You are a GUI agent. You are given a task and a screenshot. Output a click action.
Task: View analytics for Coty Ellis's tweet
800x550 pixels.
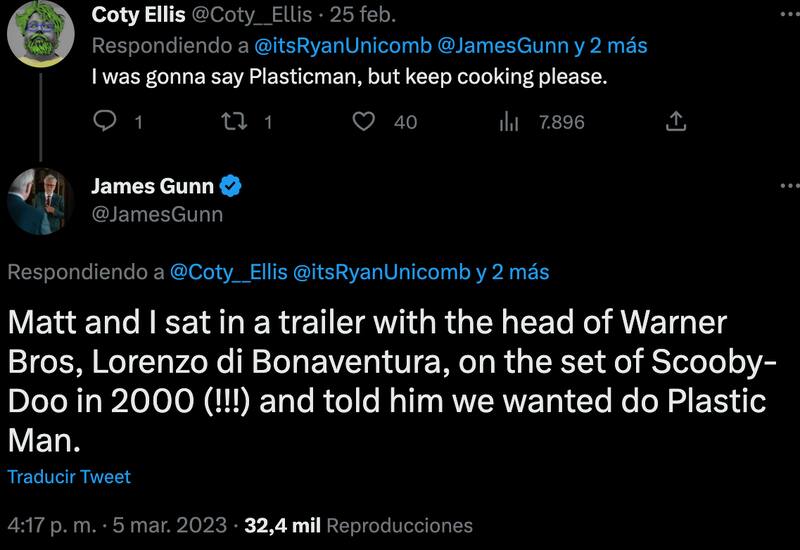[x=509, y=122]
